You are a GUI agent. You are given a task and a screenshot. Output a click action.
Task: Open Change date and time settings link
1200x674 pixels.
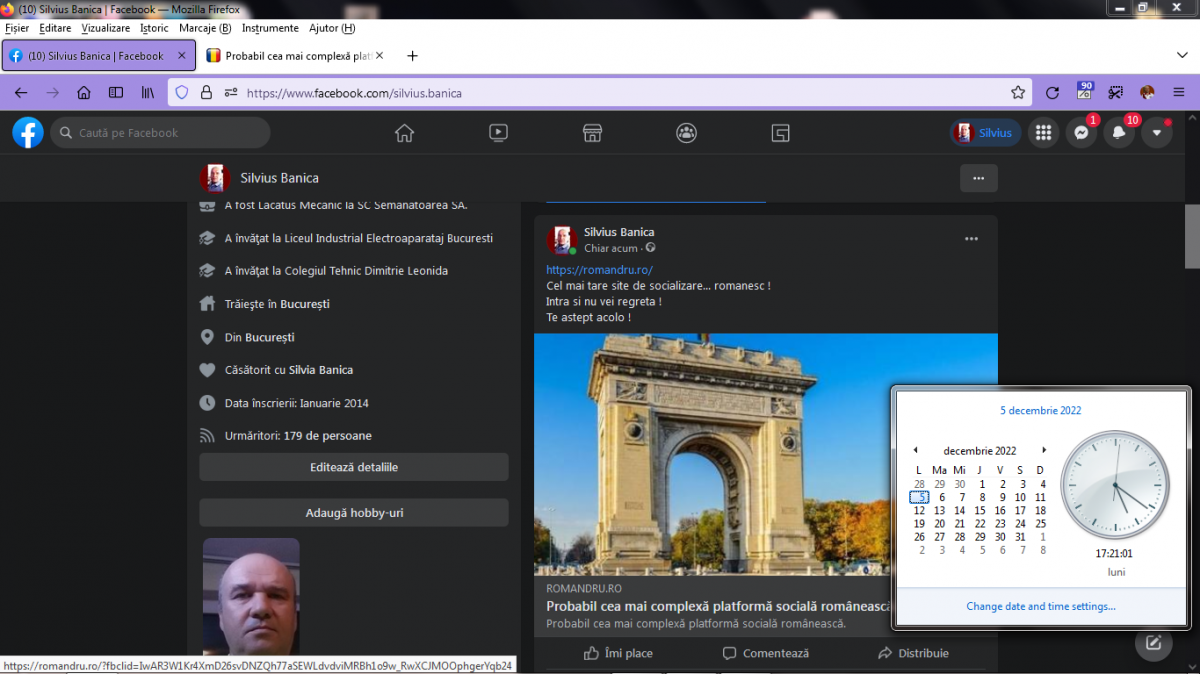(x=1041, y=606)
